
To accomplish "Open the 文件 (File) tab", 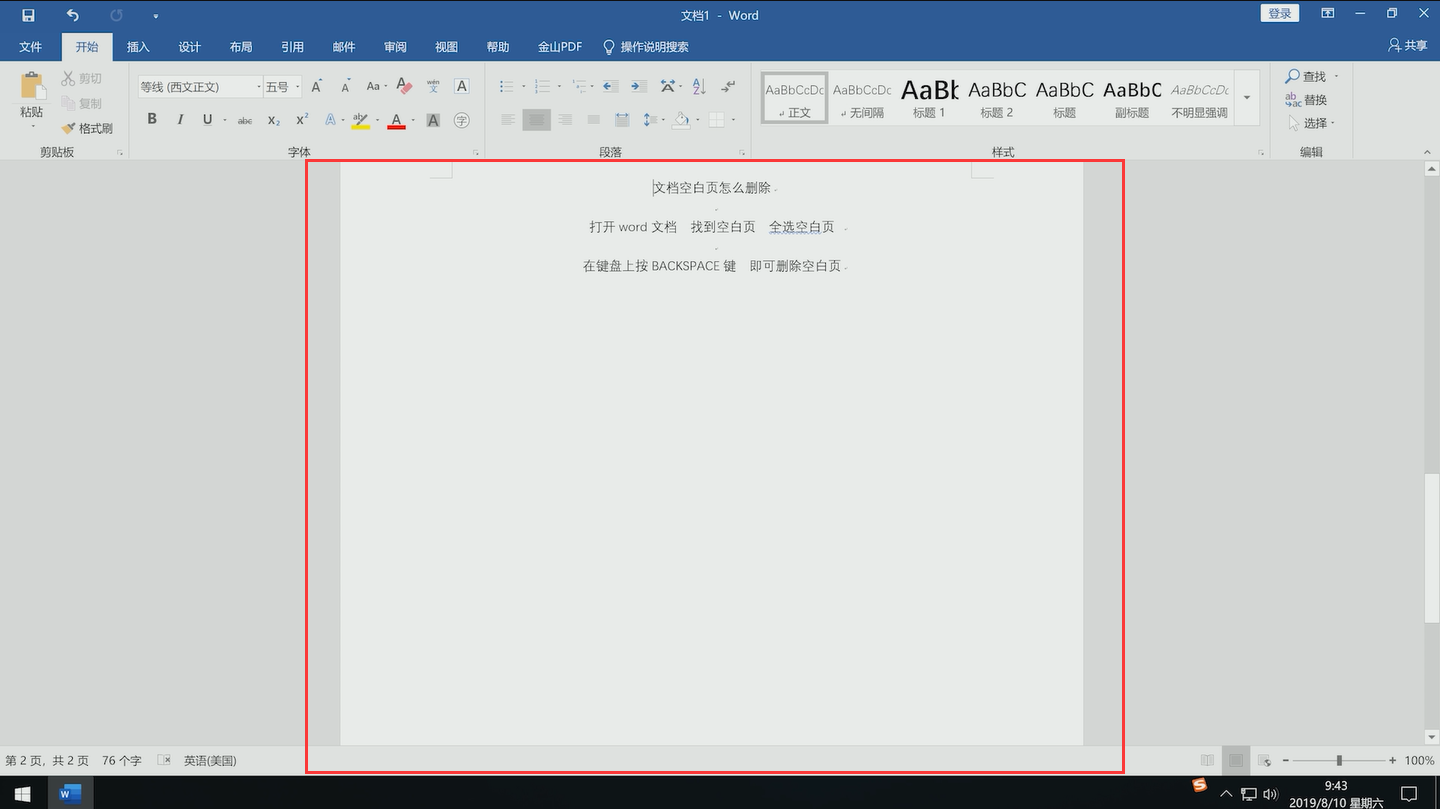I will coord(30,47).
